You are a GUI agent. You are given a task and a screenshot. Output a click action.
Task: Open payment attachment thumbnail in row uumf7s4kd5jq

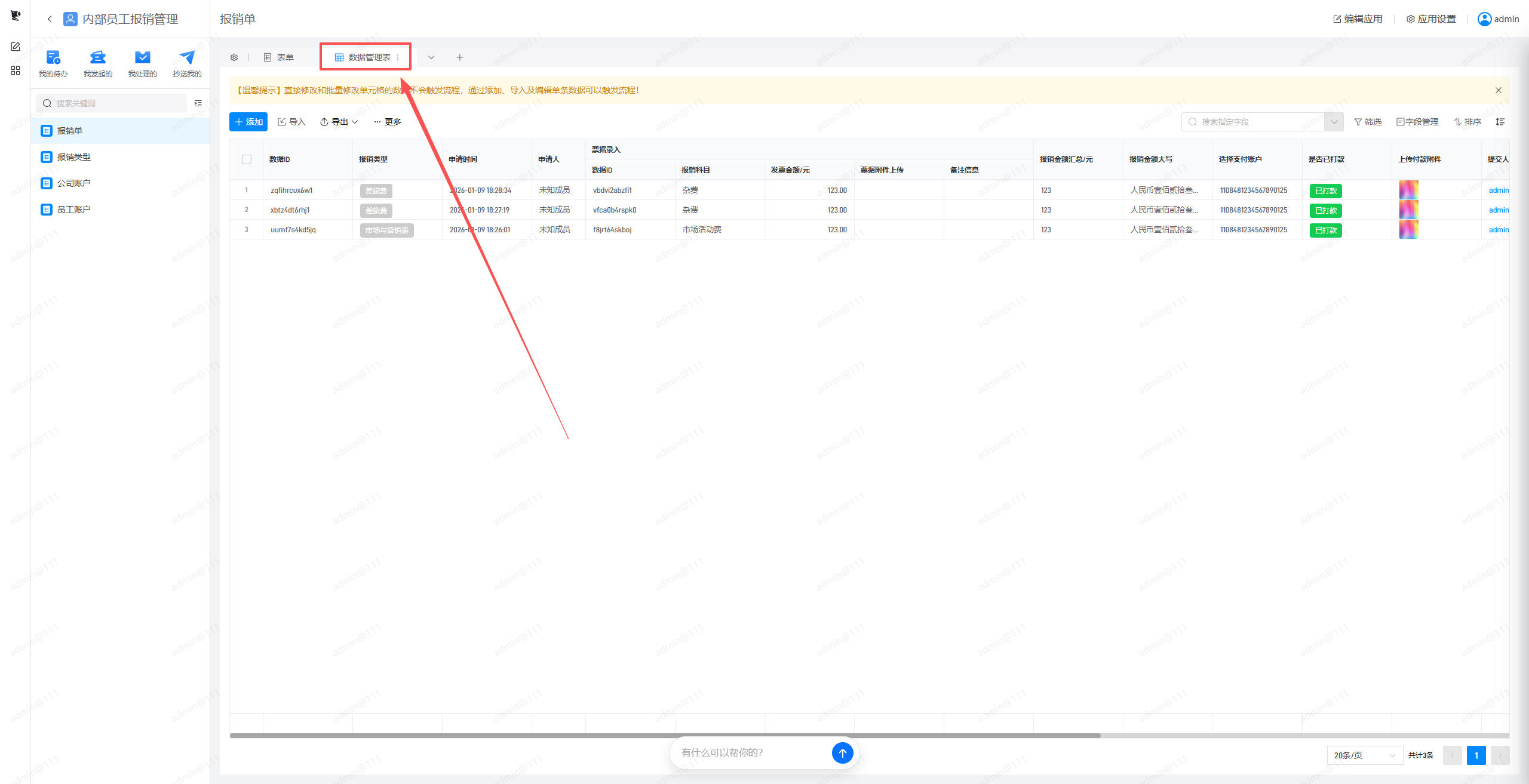(x=1408, y=229)
